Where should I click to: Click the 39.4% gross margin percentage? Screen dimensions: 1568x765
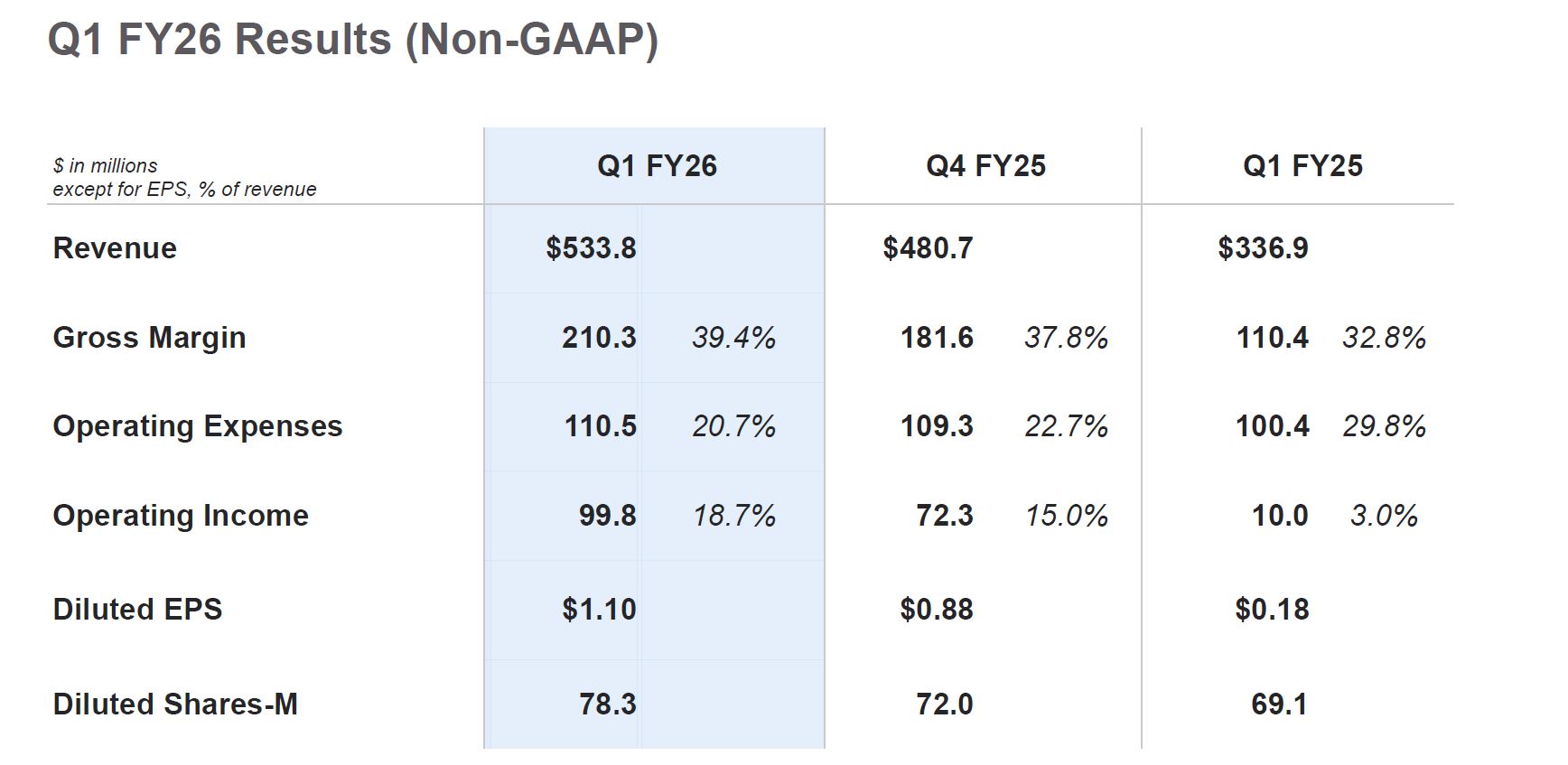(x=733, y=338)
